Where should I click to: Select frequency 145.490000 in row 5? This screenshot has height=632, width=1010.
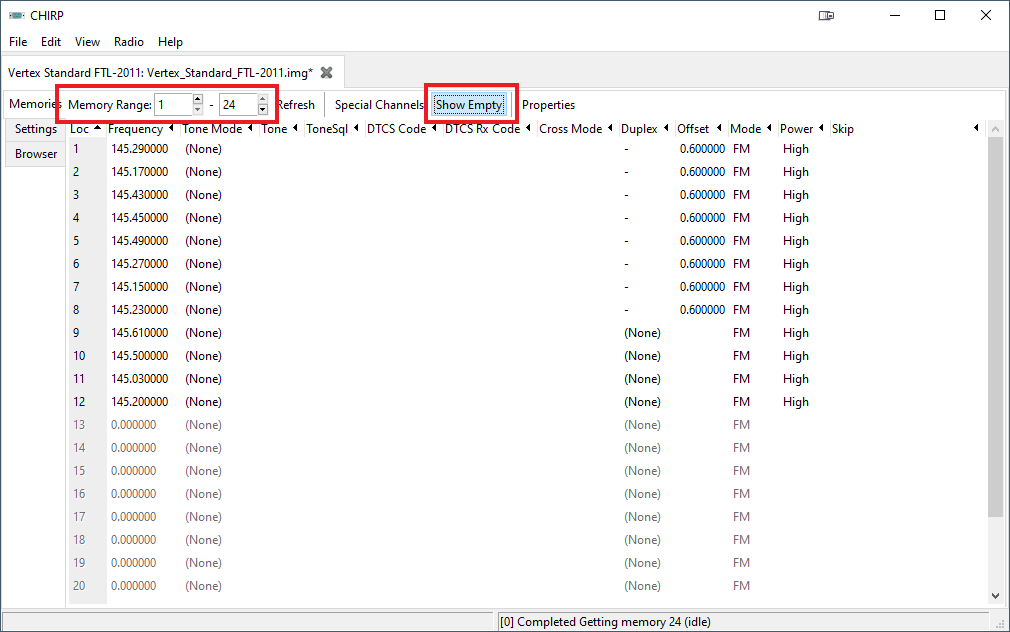click(140, 241)
